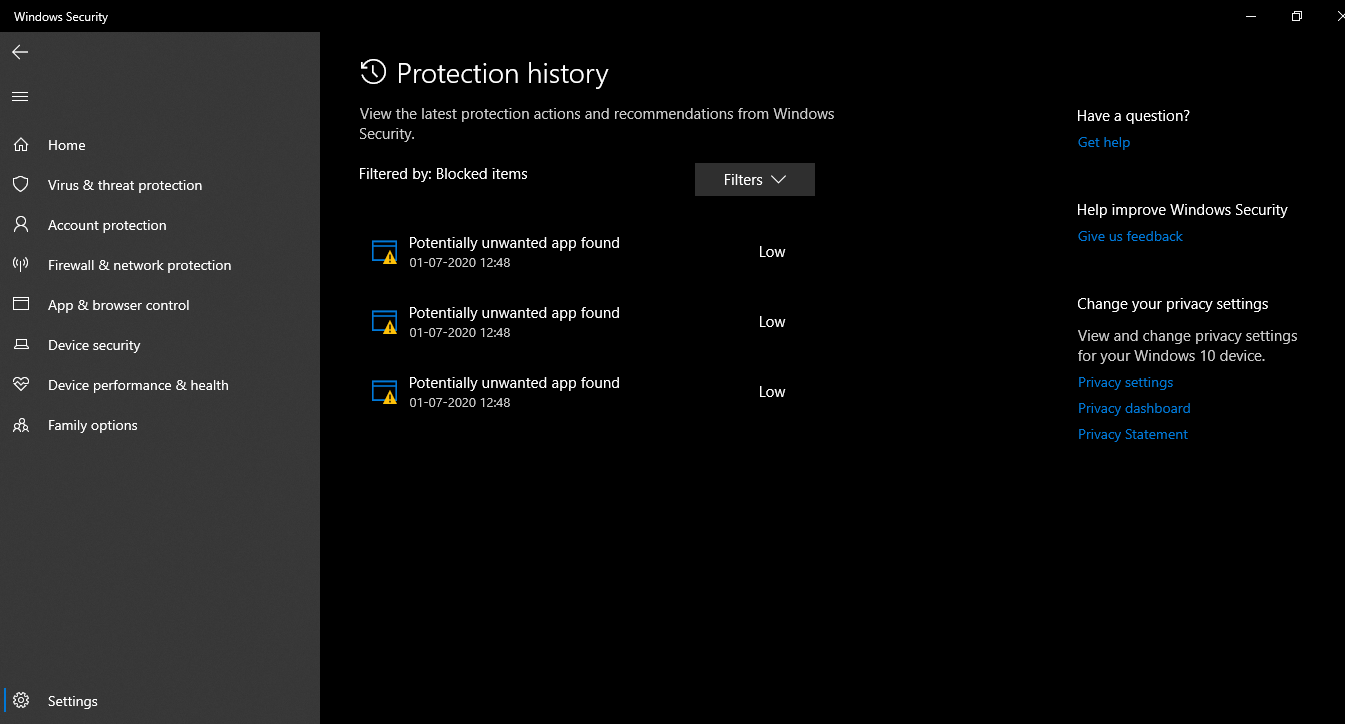Select App & browser control
Screen dimensions: 1345x724
tap(119, 305)
